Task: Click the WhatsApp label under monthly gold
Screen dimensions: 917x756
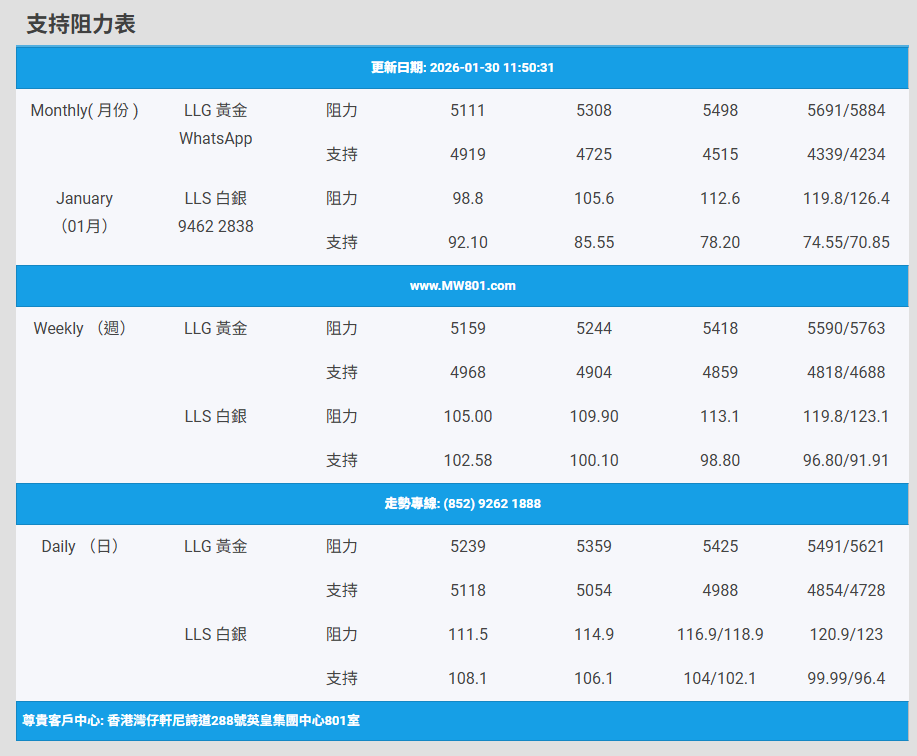Action: tap(216, 139)
